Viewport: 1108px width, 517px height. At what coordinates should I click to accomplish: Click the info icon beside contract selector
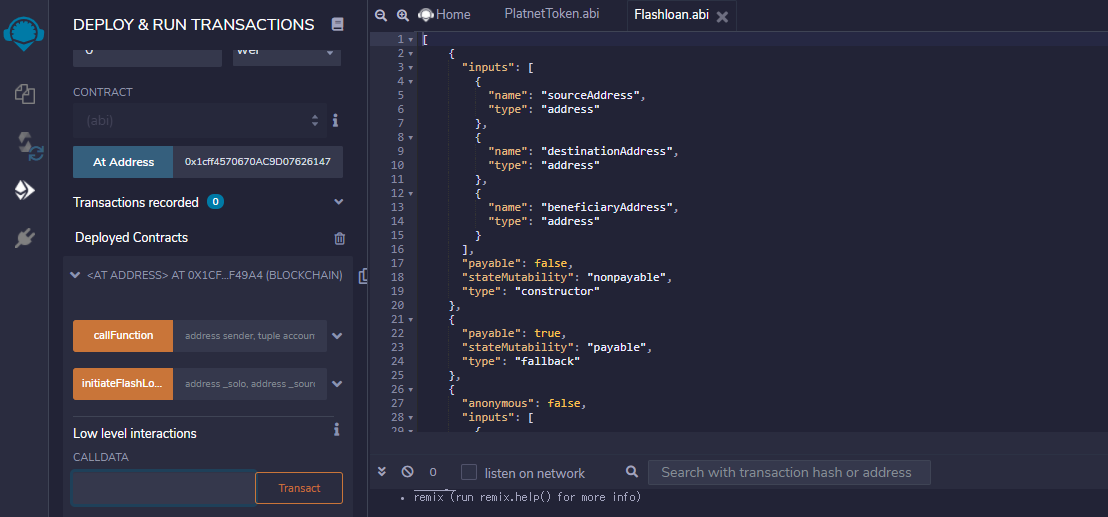coord(335,121)
